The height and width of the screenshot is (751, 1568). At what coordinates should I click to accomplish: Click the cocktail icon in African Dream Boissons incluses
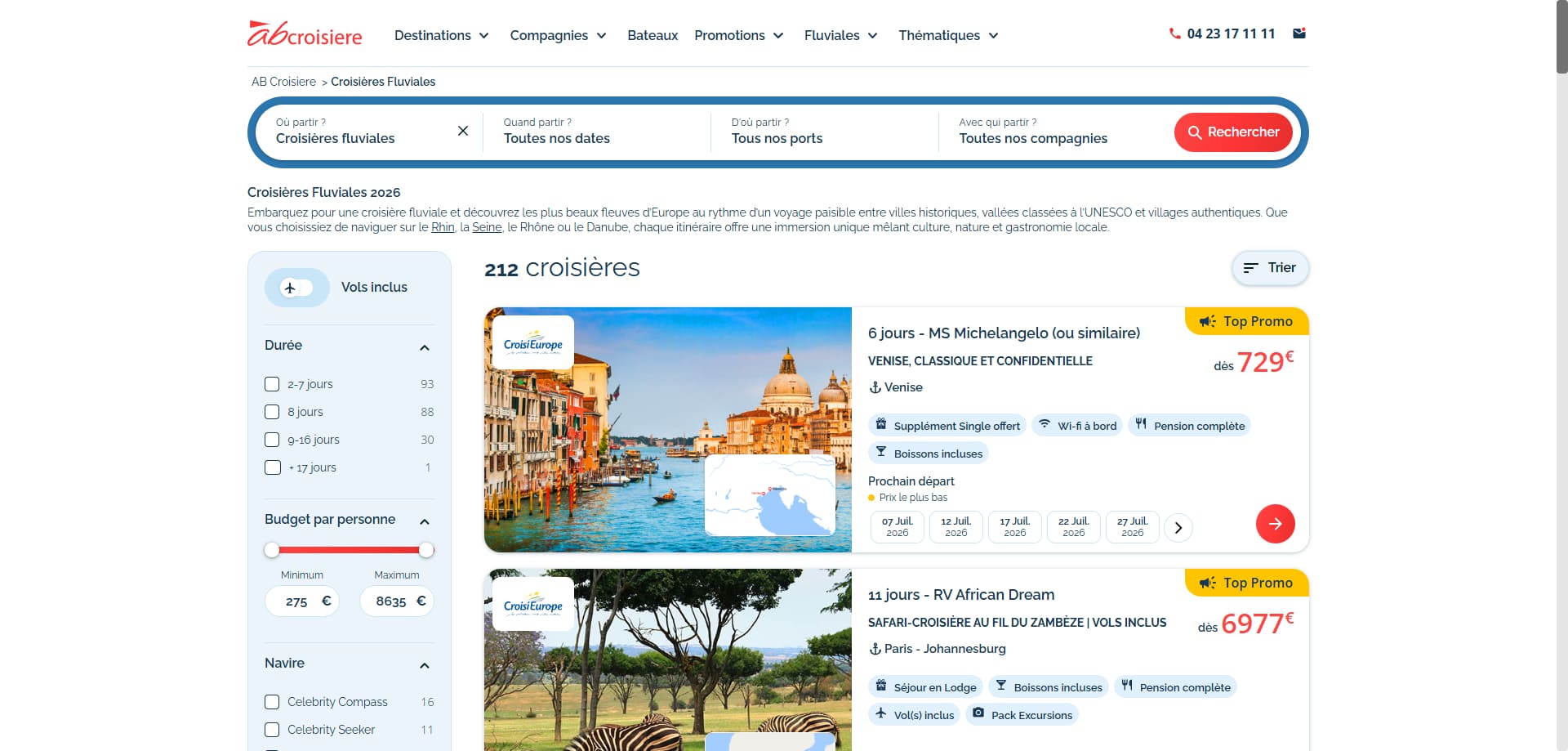(x=1001, y=686)
